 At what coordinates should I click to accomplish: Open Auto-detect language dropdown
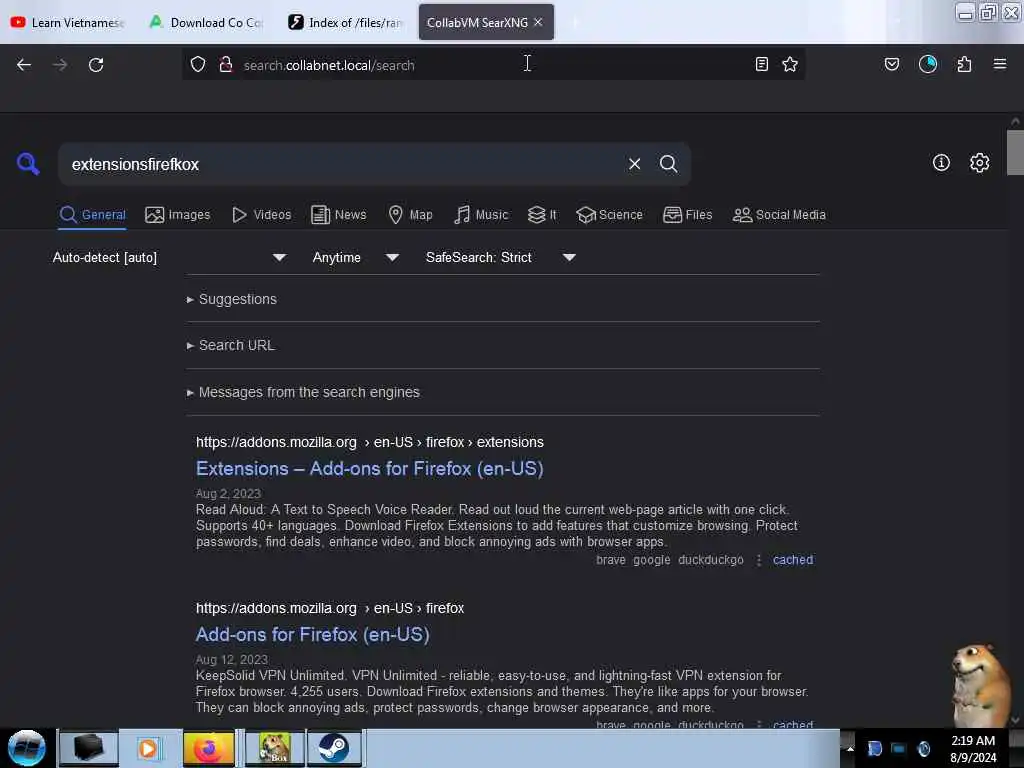(170, 257)
